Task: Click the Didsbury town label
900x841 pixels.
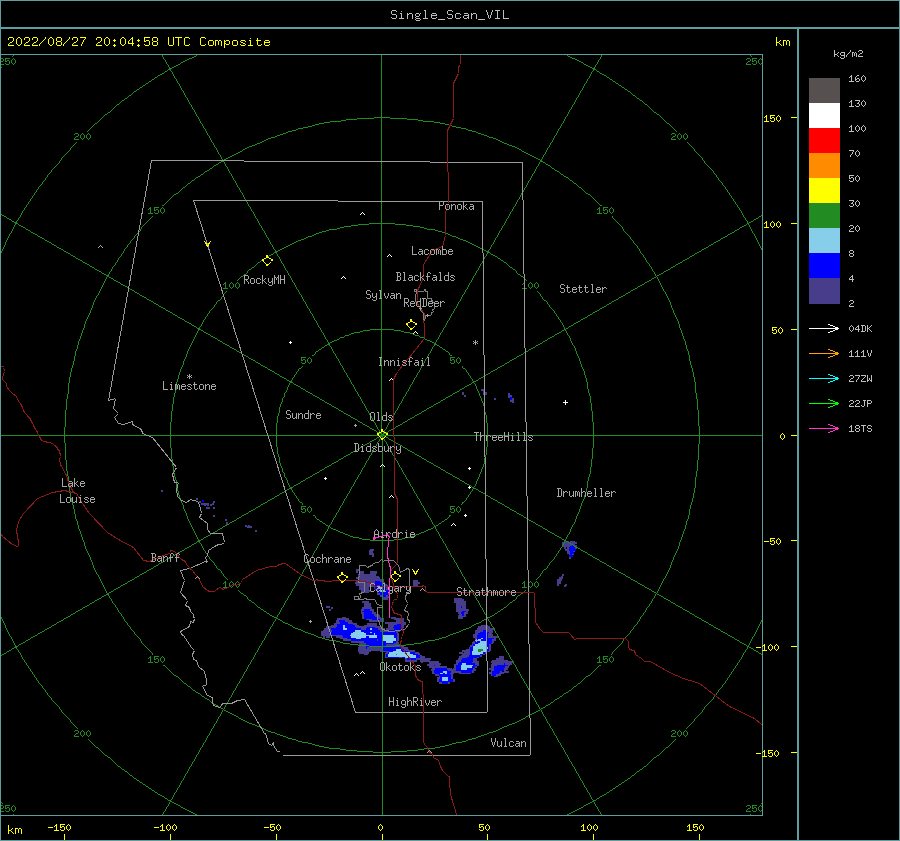Action: [x=378, y=448]
